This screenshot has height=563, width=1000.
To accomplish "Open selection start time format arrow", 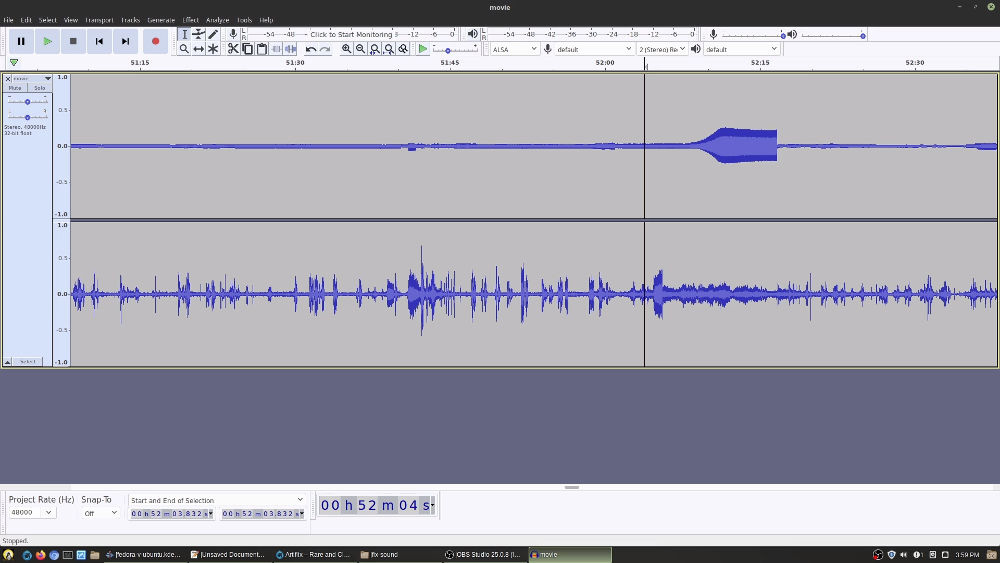I will 210,513.
